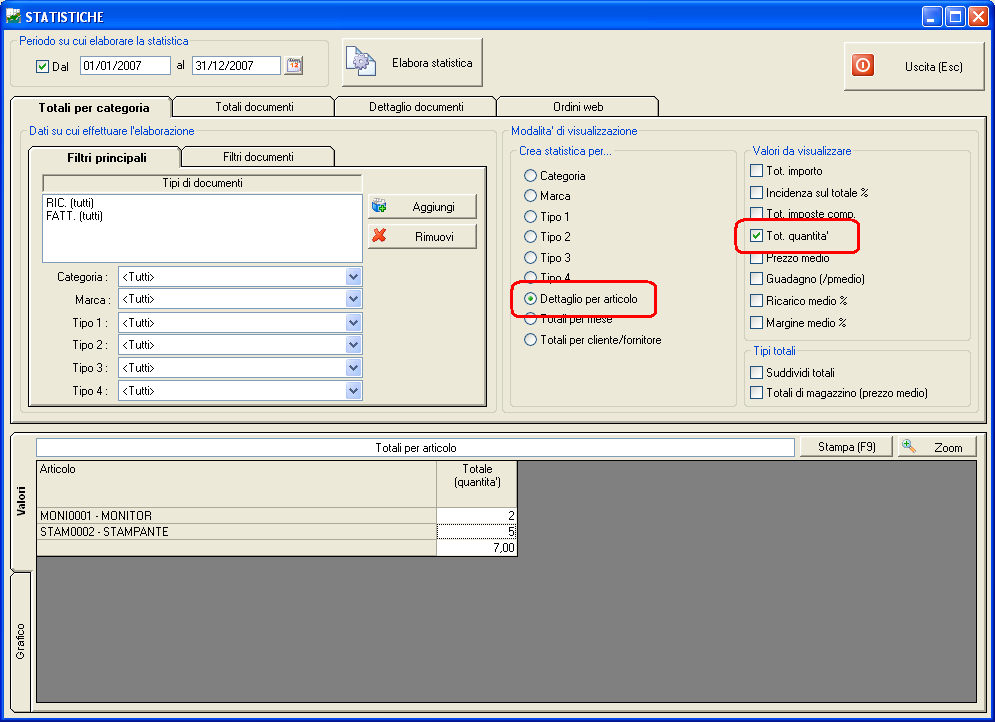The width and height of the screenshot is (995, 722).
Task: Select the Marca radio option
Action: tap(530, 196)
